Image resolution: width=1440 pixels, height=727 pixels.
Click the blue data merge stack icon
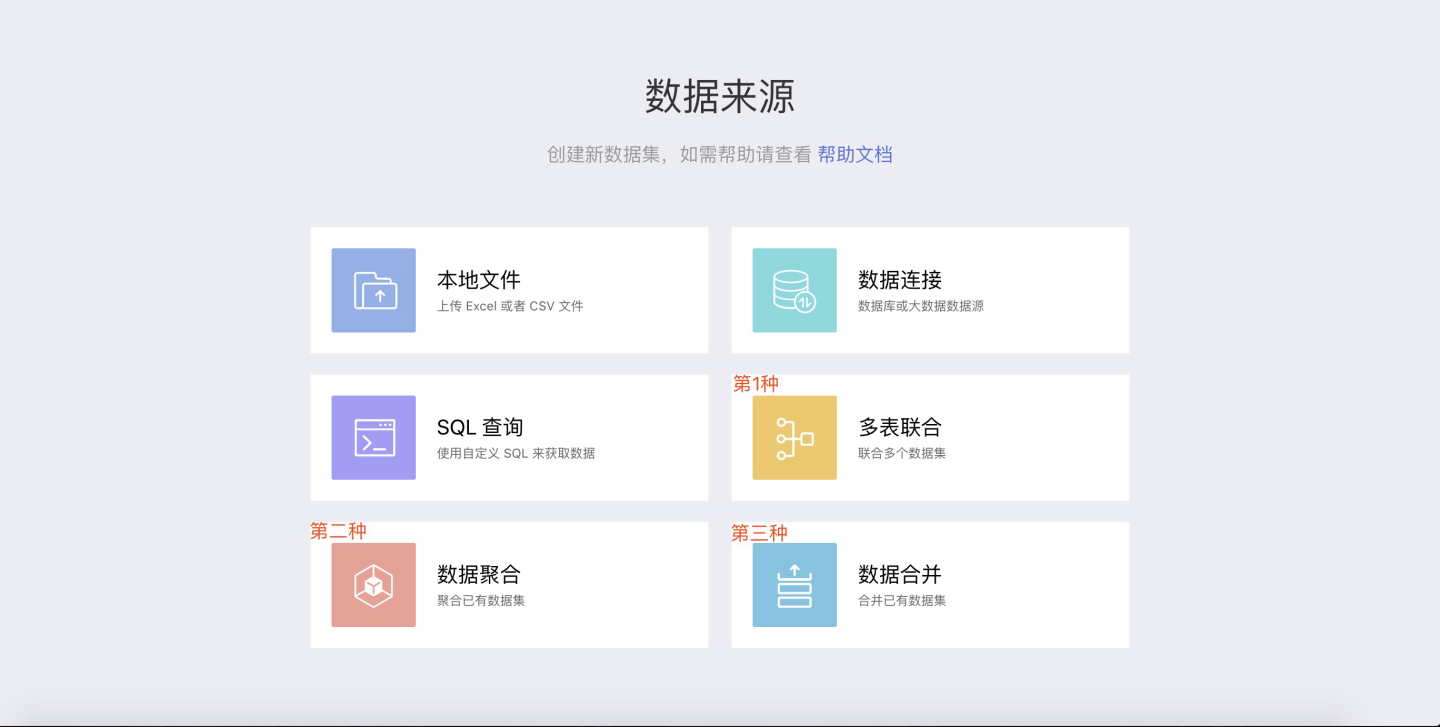794,585
